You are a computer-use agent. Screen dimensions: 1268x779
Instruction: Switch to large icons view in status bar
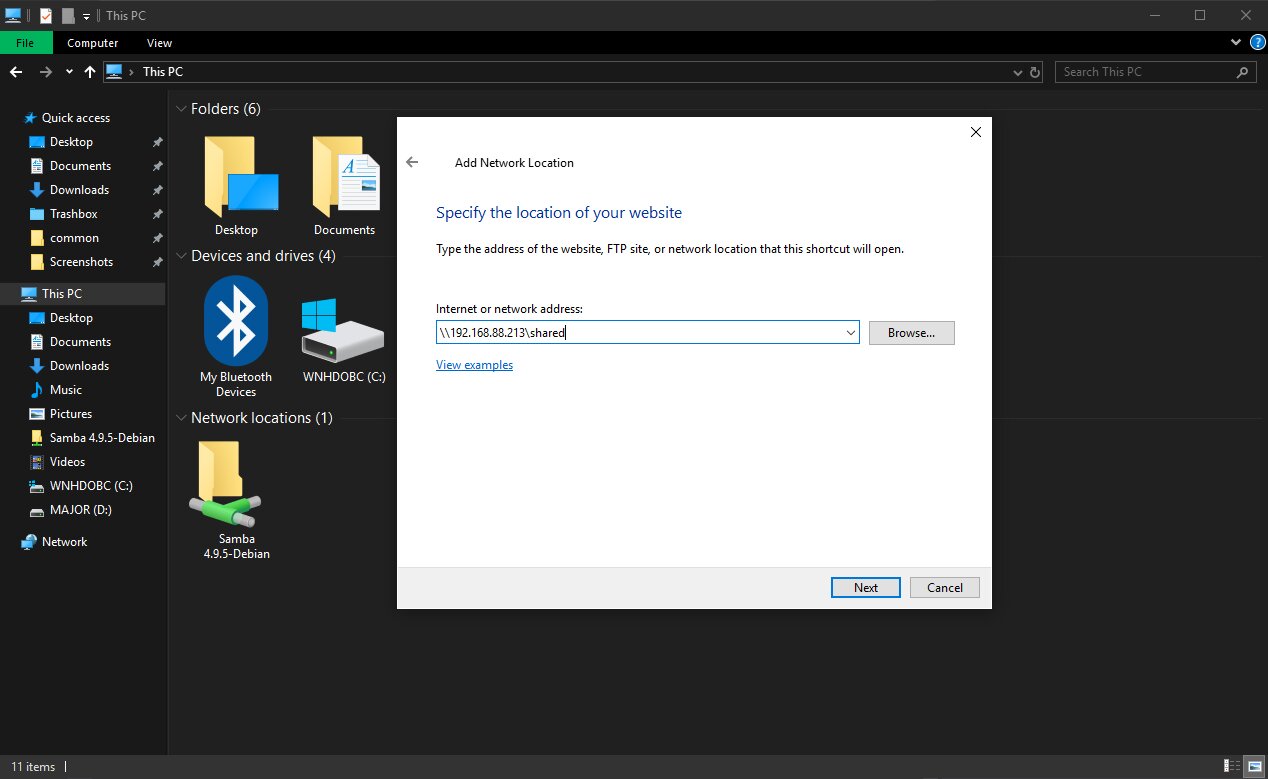(1254, 767)
